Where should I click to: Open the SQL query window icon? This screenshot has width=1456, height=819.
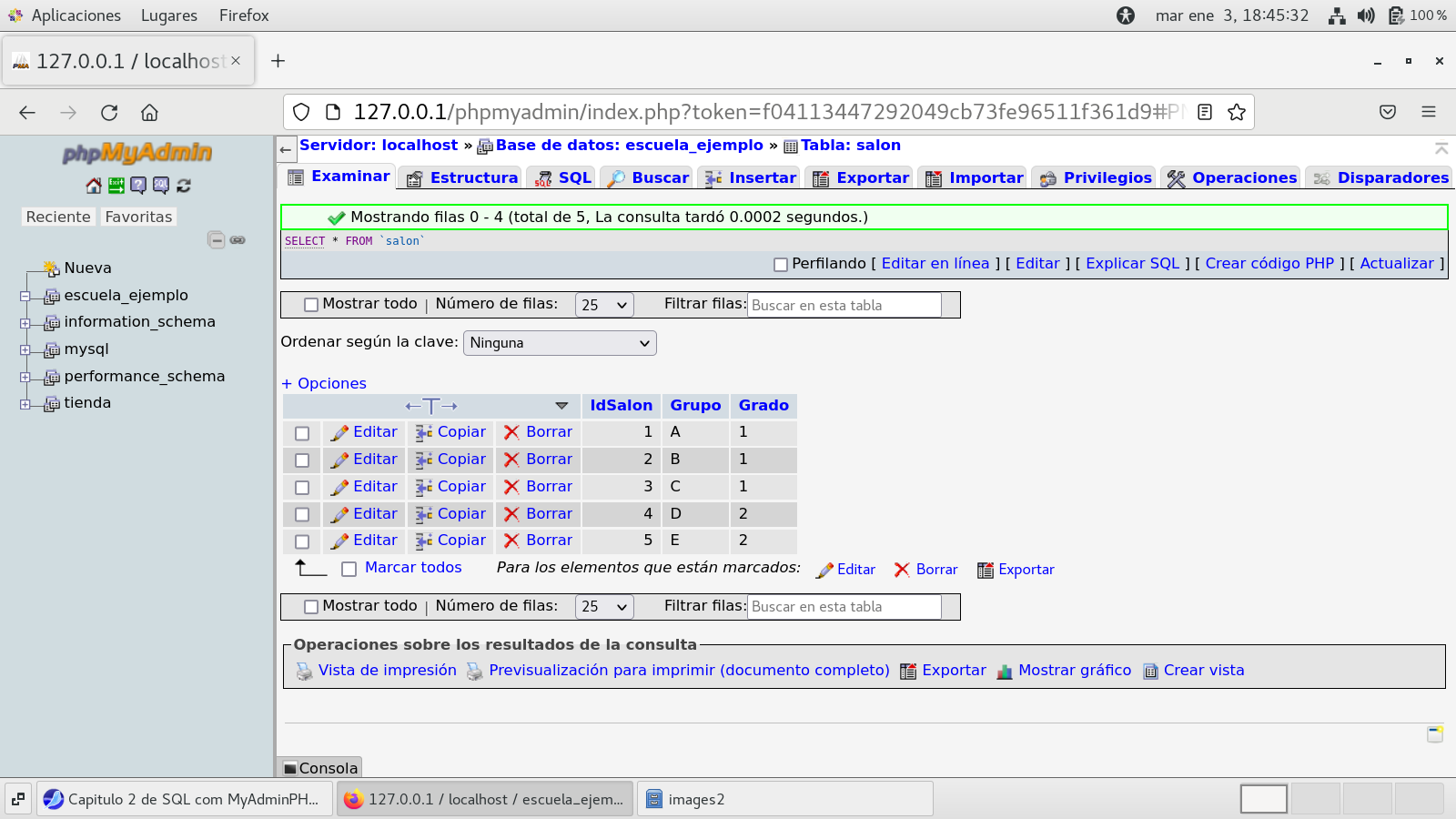coord(161,186)
